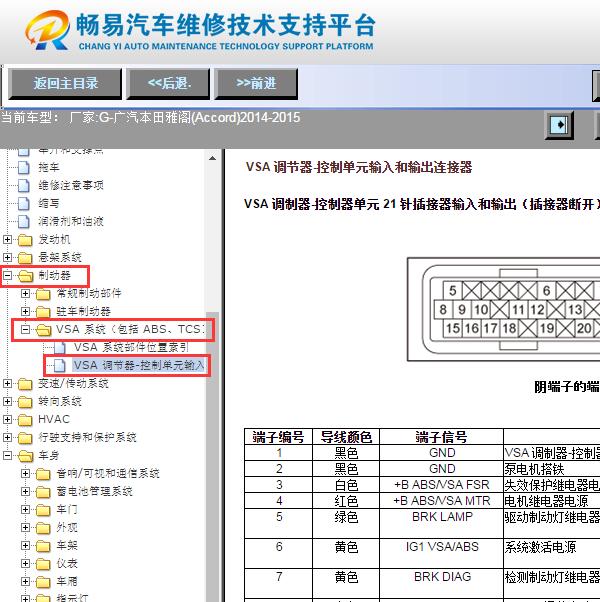This screenshot has width=600, height=602.
Task: Collapse the 车身 folder
Action: (7, 455)
